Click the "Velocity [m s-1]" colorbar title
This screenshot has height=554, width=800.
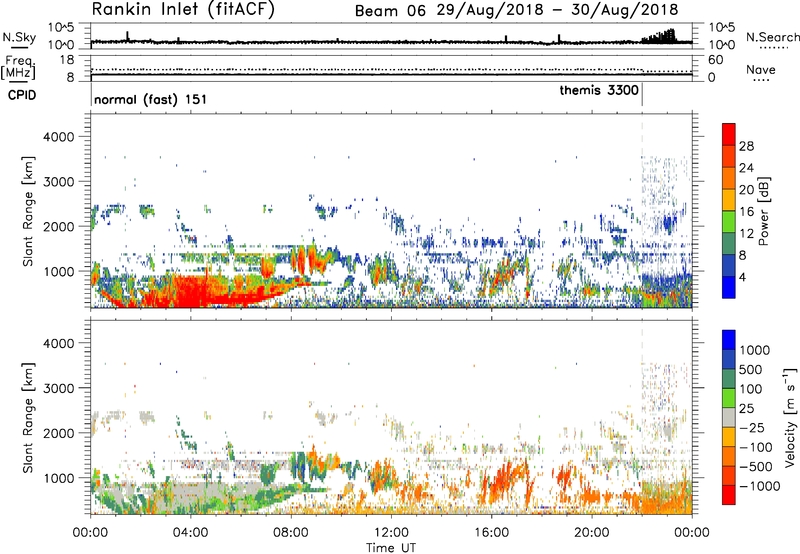pyautogui.click(x=790, y=417)
